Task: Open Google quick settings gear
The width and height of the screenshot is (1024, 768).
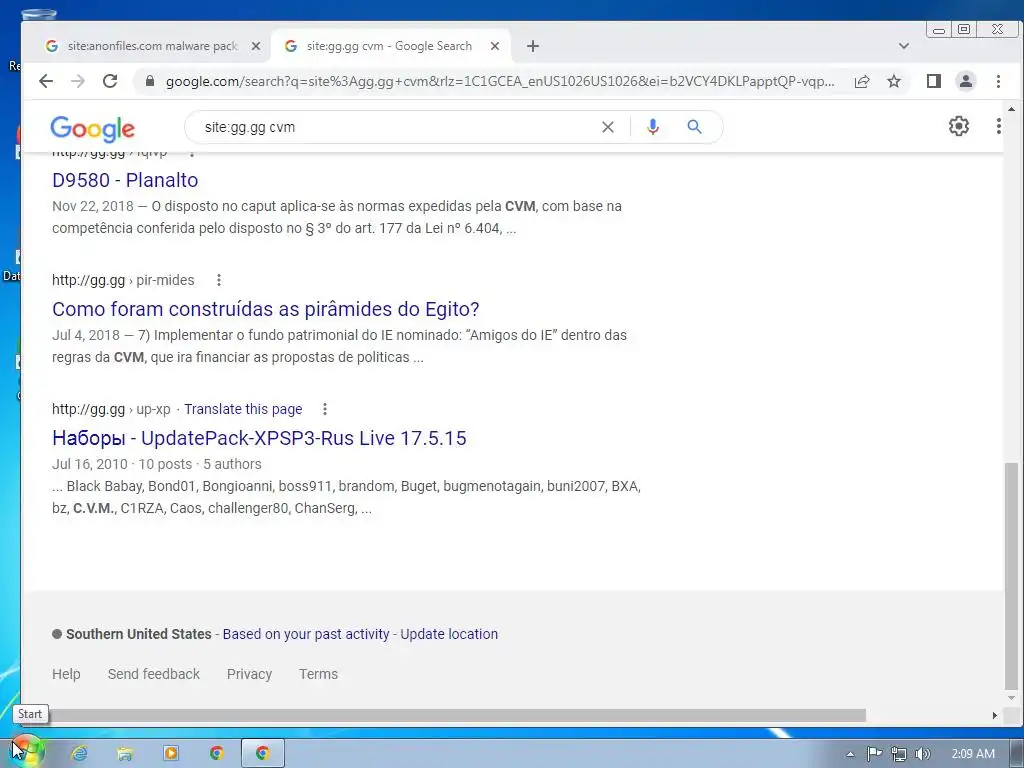Action: coord(959,126)
